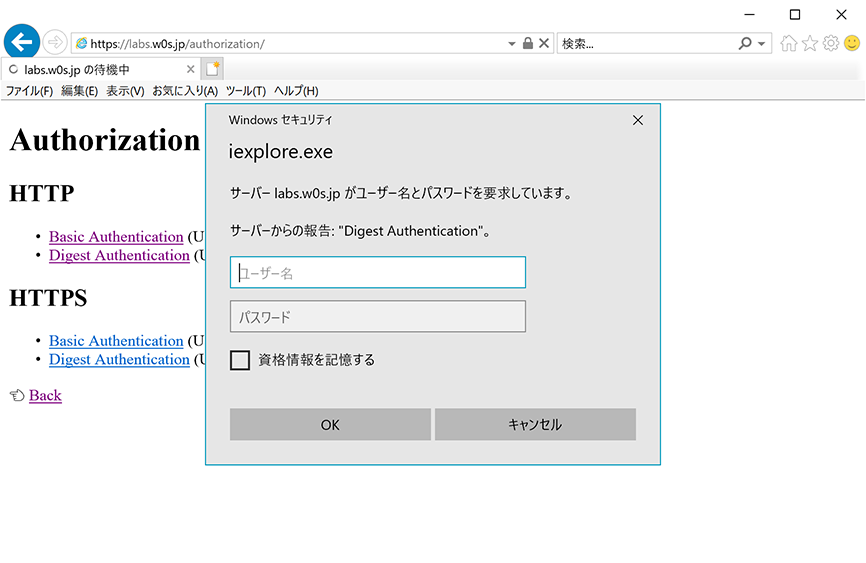The width and height of the screenshot is (866, 563).
Task: Open a new tab with the tab button
Action: (212, 69)
